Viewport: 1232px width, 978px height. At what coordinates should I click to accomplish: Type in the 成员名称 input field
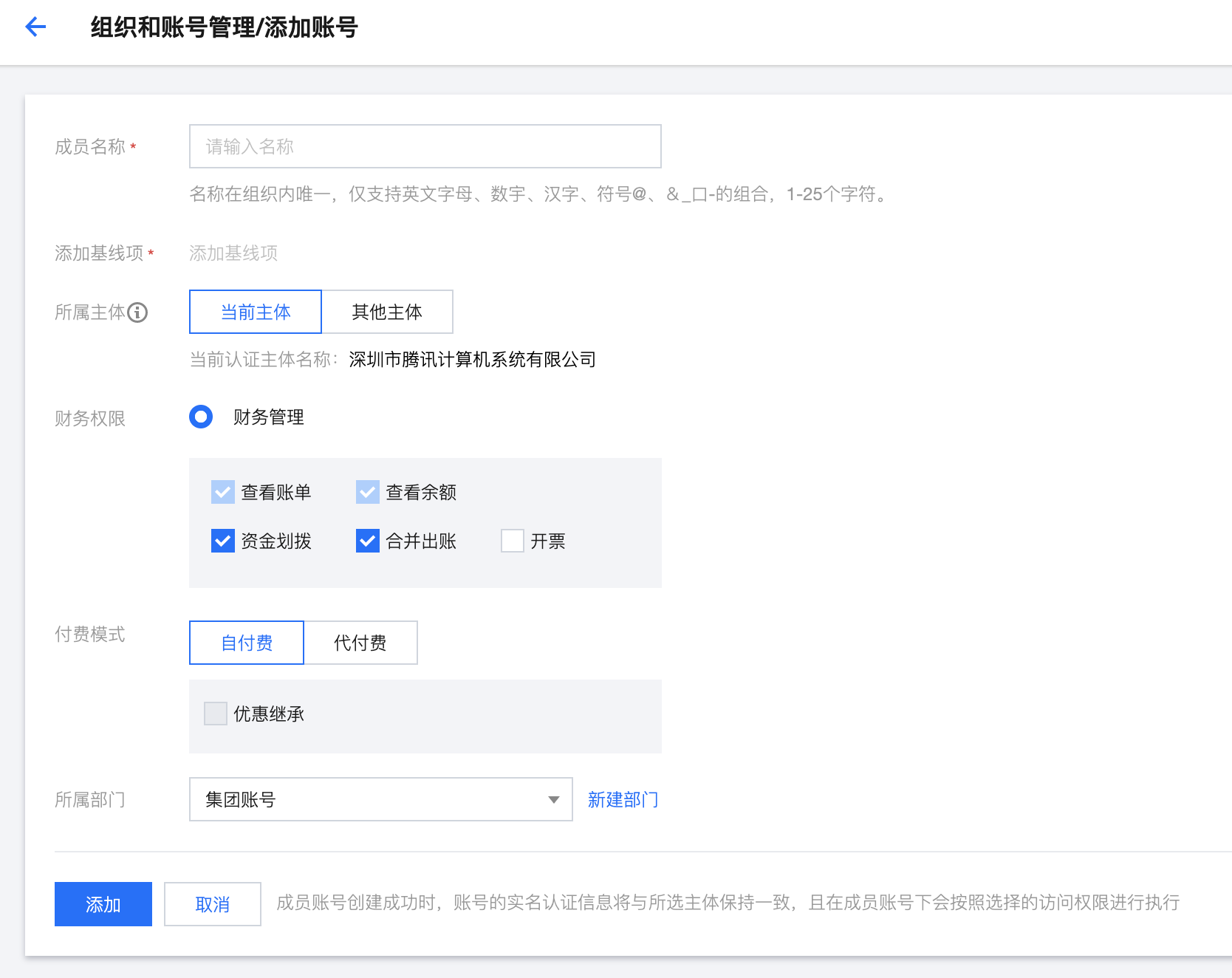point(425,146)
